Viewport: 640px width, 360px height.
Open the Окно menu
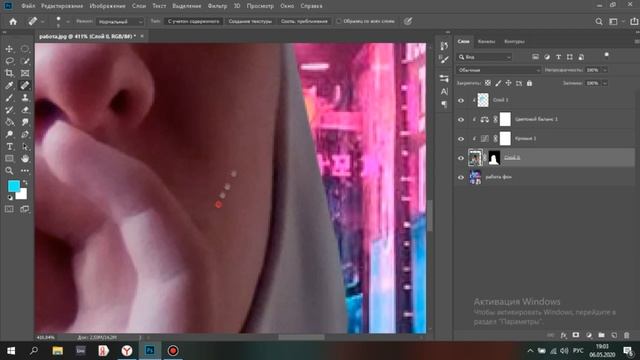(x=287, y=6)
